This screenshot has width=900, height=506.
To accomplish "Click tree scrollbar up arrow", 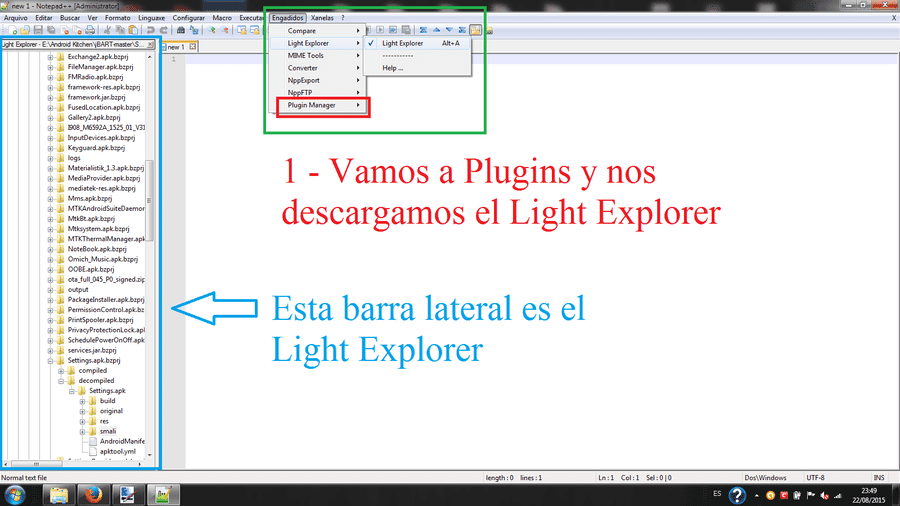I will (150, 57).
